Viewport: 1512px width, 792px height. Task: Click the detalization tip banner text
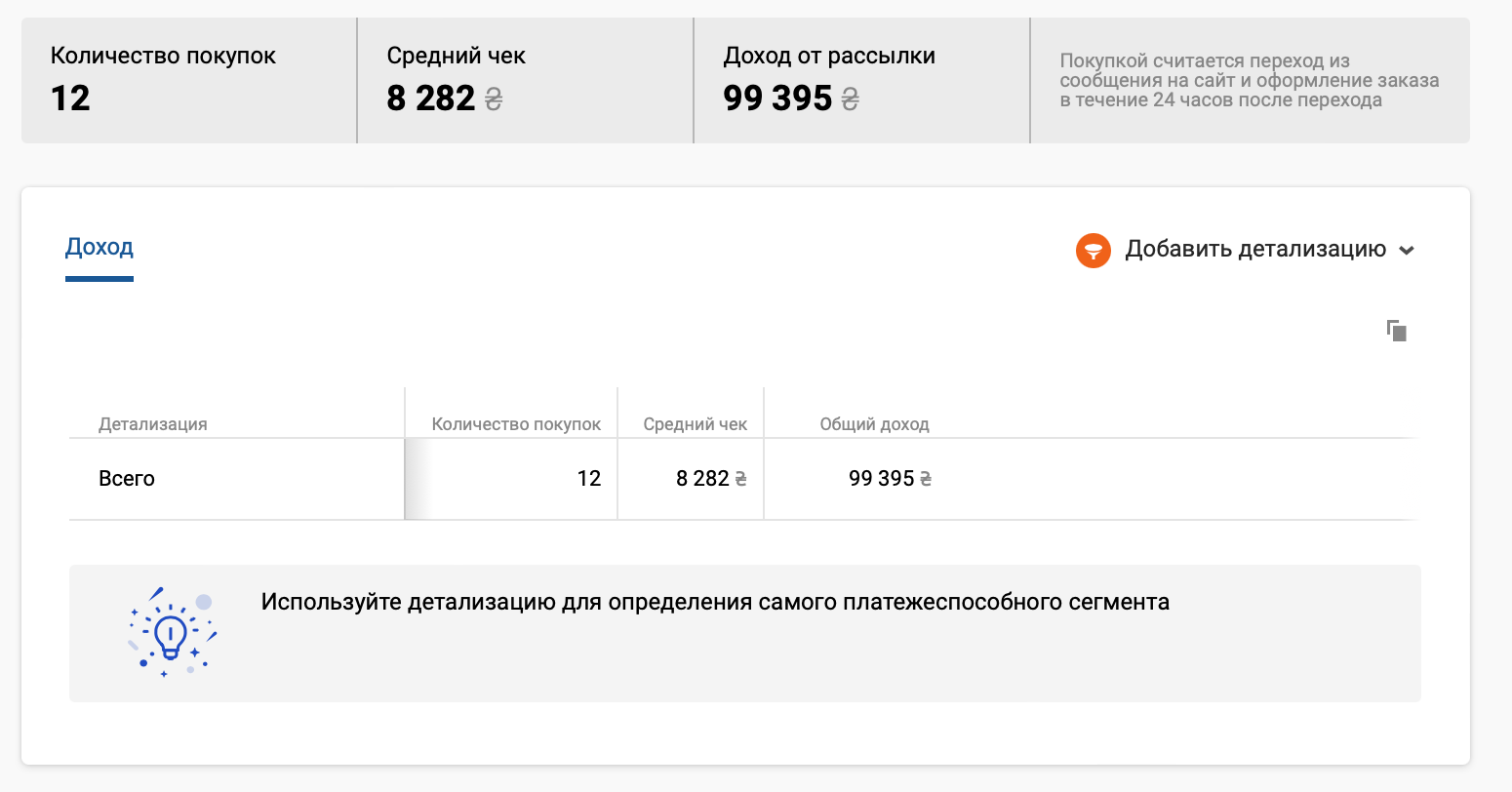click(x=715, y=602)
